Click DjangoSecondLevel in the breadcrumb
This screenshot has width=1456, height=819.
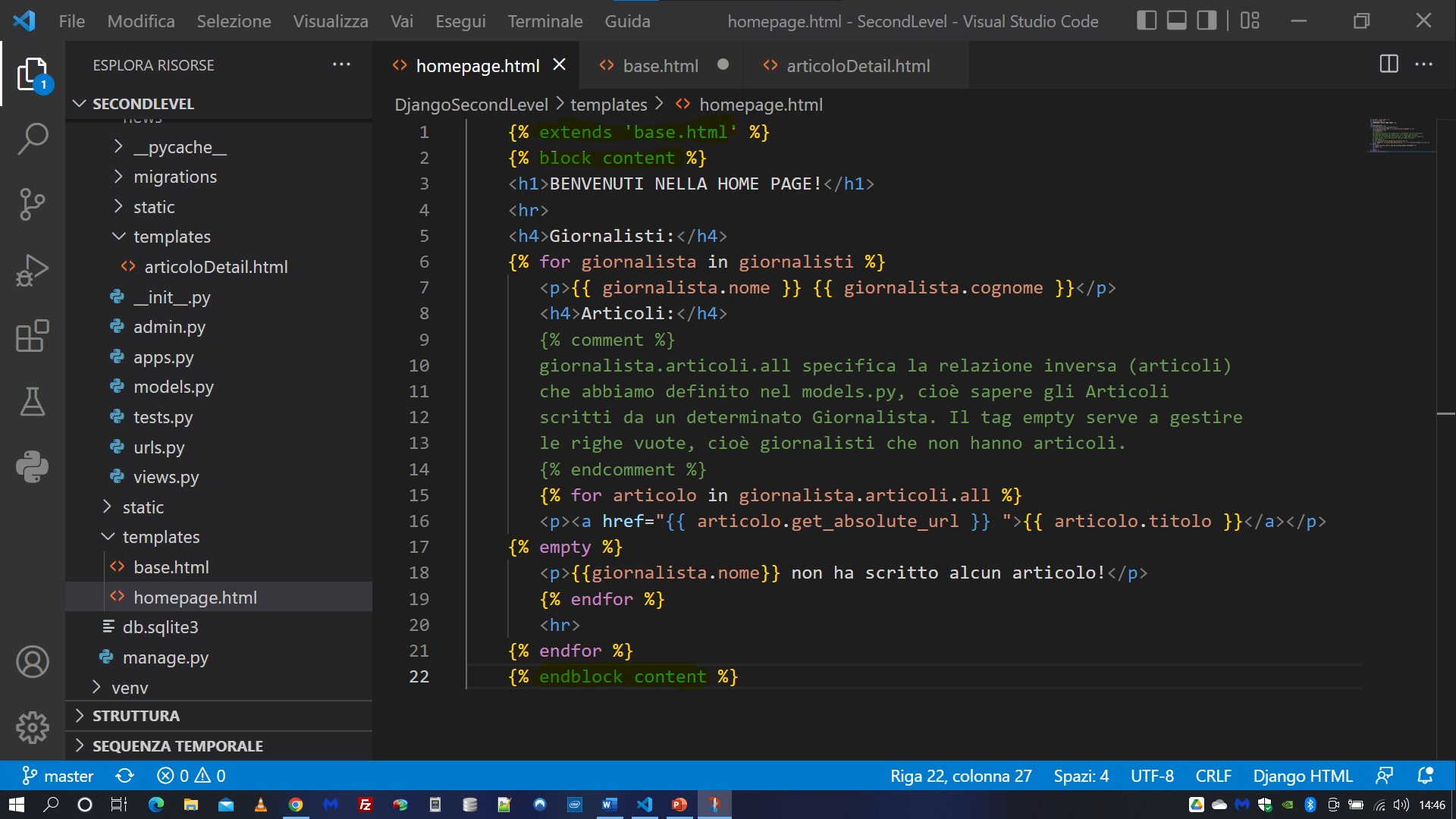(471, 105)
